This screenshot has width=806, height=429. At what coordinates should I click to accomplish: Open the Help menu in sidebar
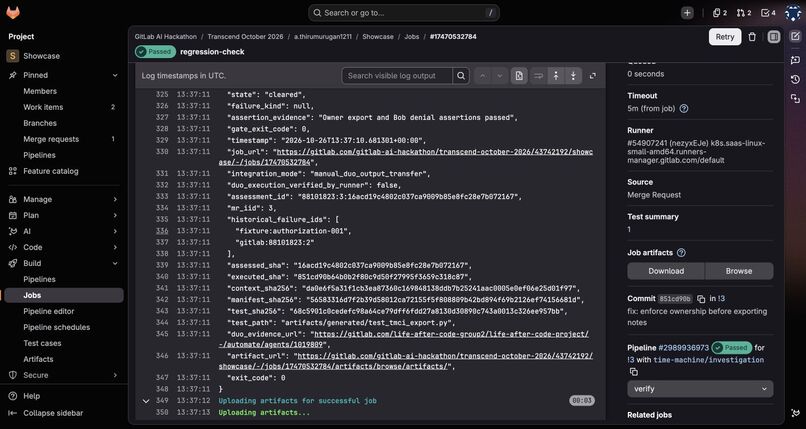(x=31, y=396)
